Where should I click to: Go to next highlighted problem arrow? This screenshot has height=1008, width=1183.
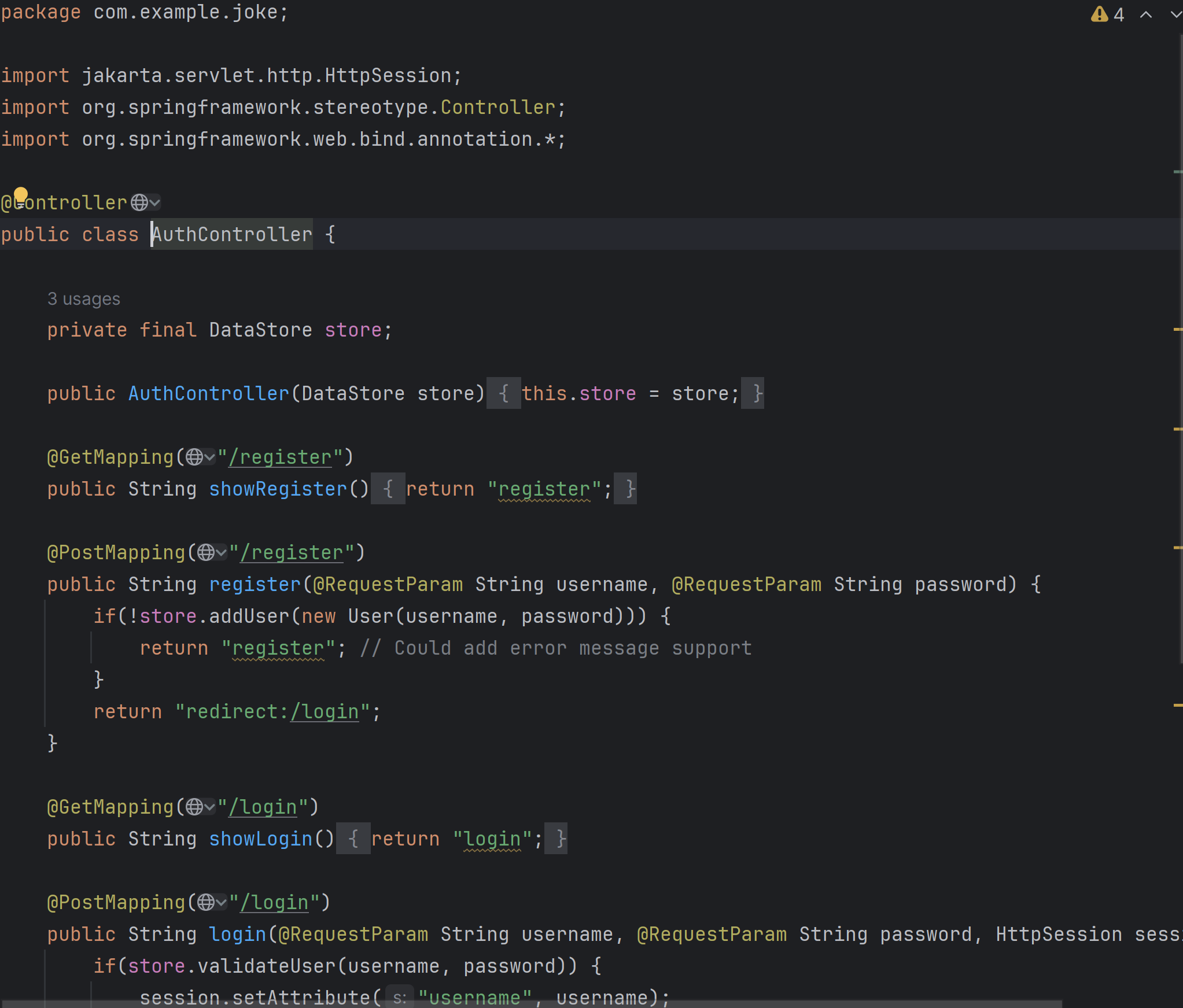(x=1175, y=15)
